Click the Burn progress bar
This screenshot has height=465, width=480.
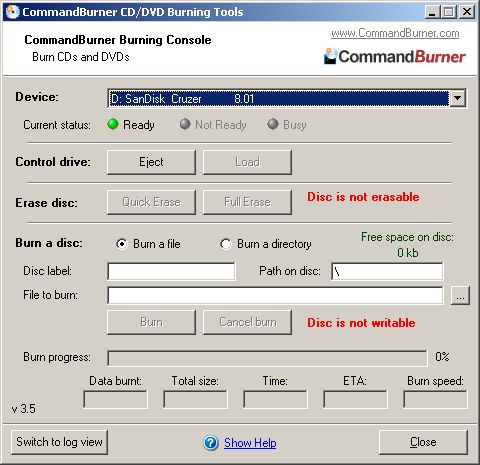point(267,358)
